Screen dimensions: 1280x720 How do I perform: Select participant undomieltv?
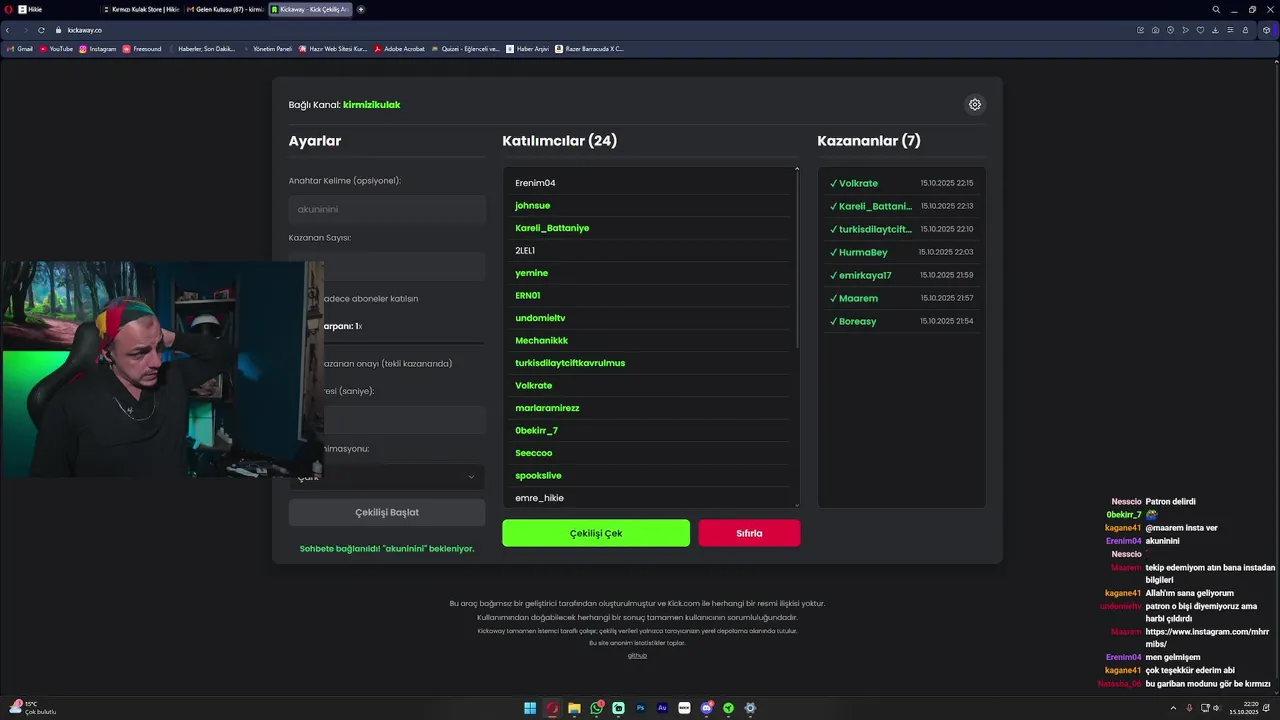(540, 318)
